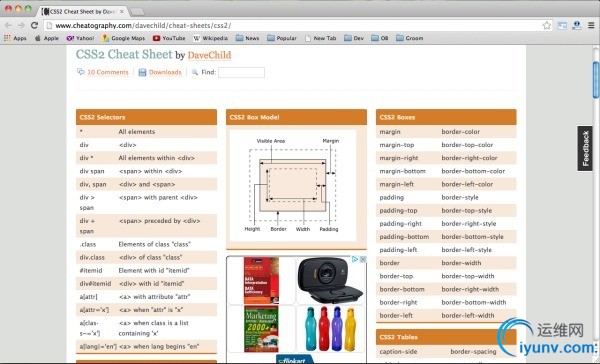Open the New Tab bookmark

[x=321, y=38]
